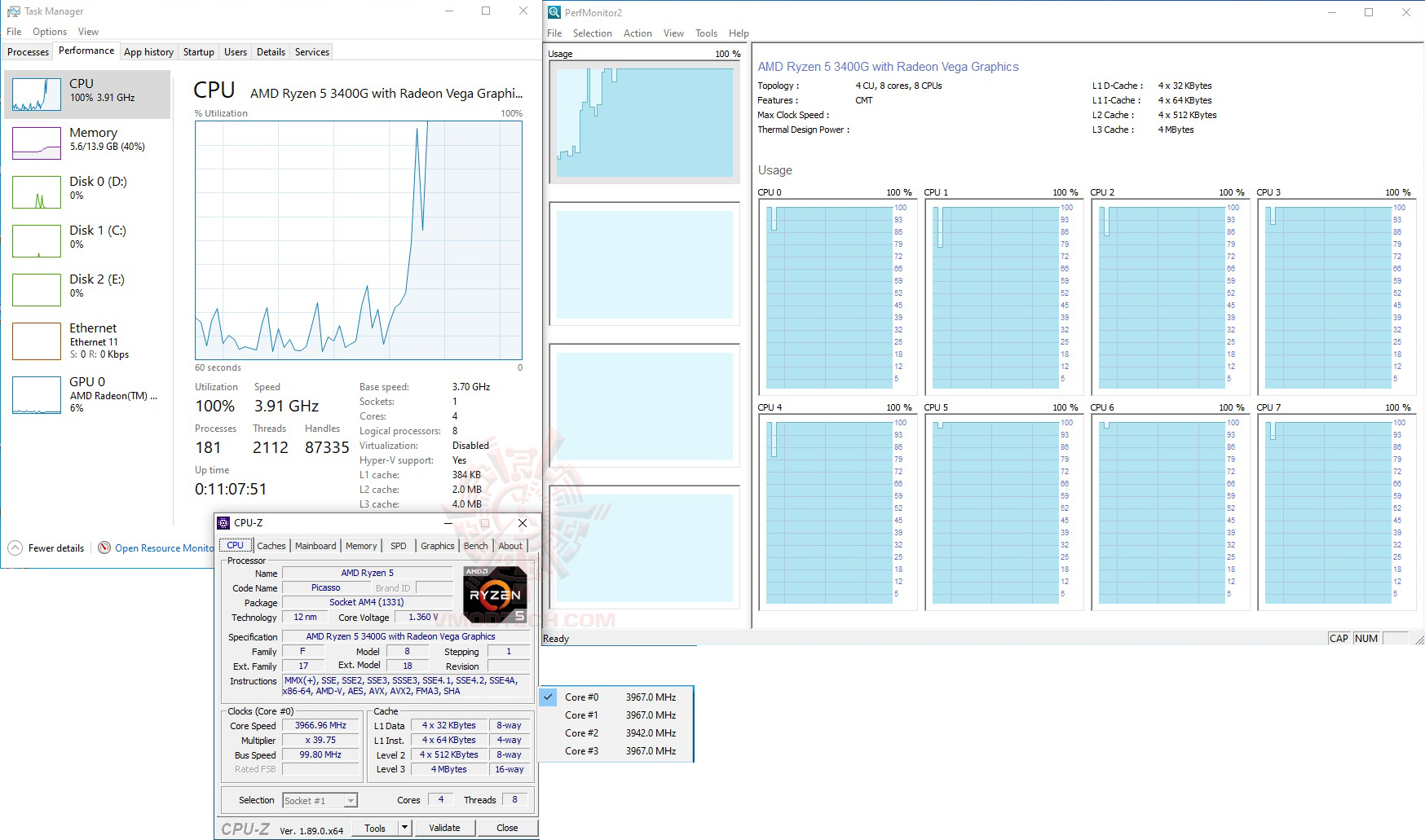Click the CPU-Z app icon in title bar
Viewport: 1425px width, 840px height.
pyautogui.click(x=223, y=523)
